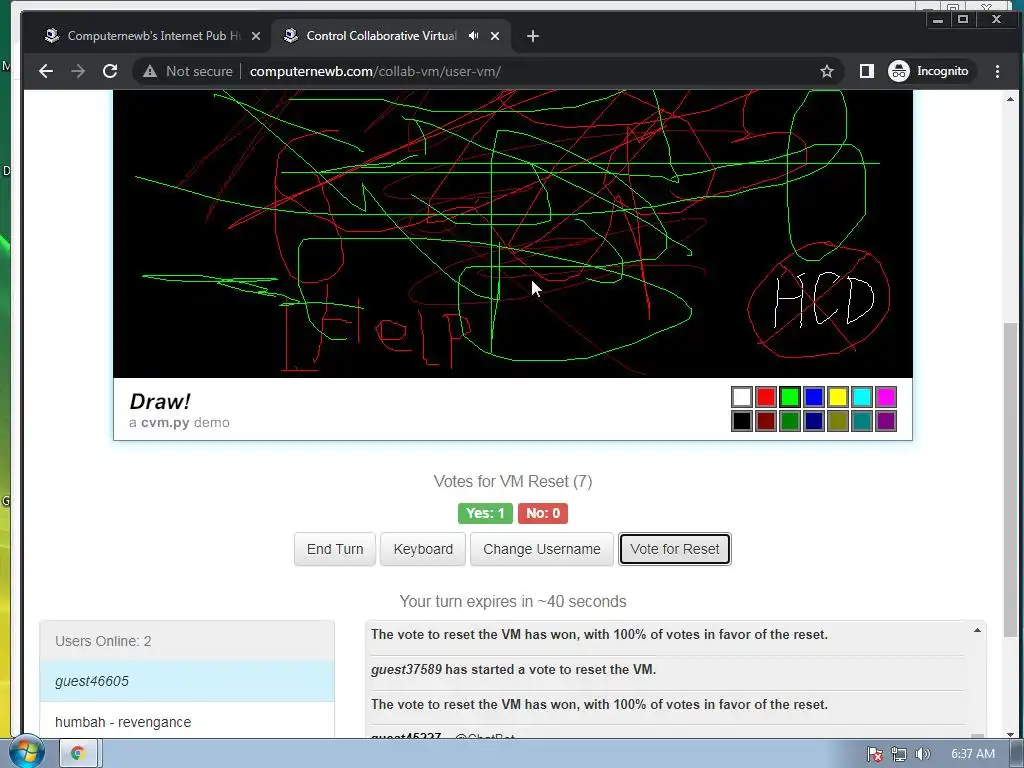This screenshot has width=1024, height=768.
Task: Choose the cyan color swatch
Action: (x=862, y=397)
